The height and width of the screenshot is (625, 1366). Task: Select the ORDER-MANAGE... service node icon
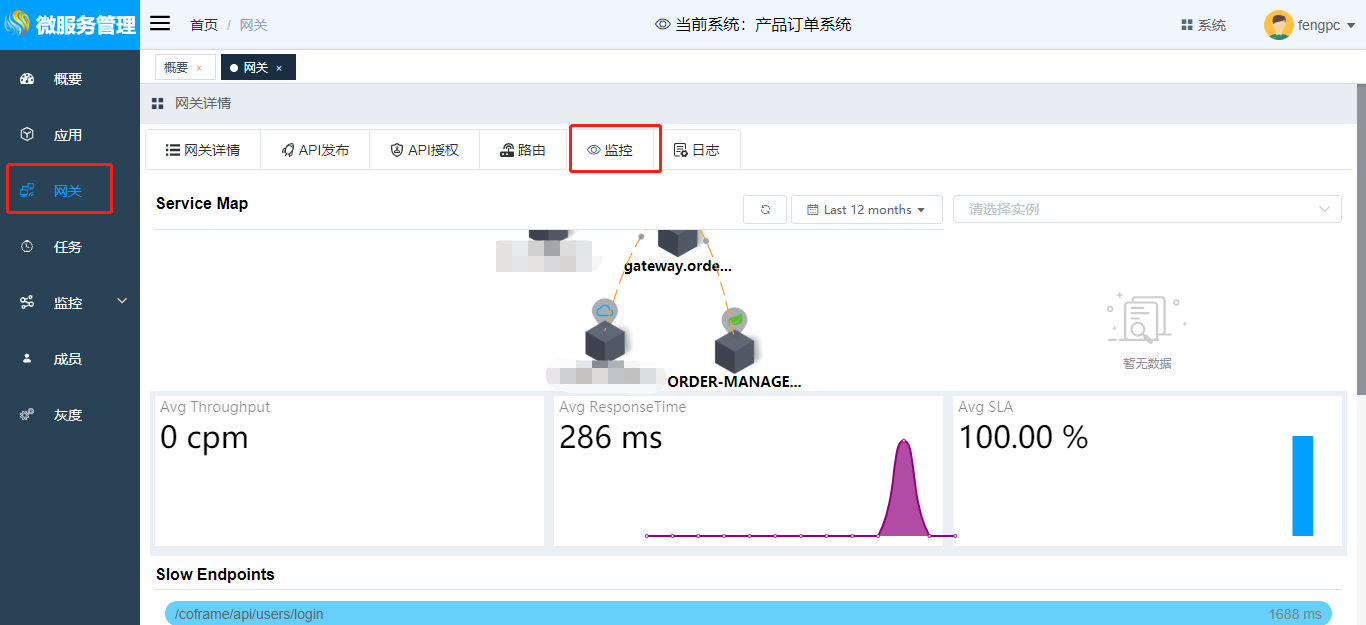pos(734,352)
